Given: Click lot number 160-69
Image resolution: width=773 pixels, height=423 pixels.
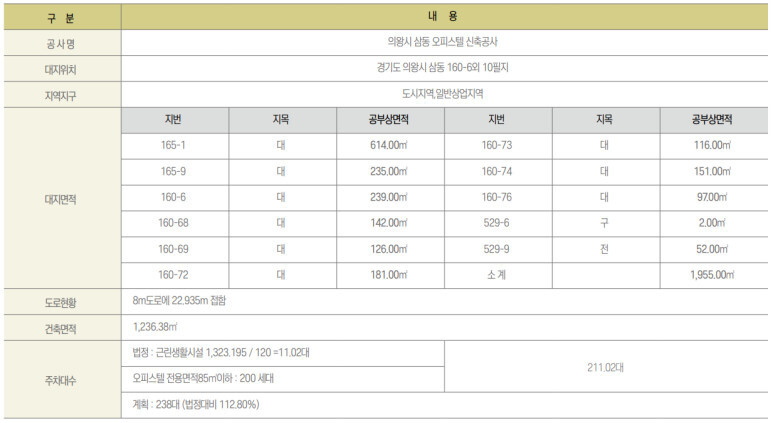Looking at the screenshot, I should click(x=173, y=249).
